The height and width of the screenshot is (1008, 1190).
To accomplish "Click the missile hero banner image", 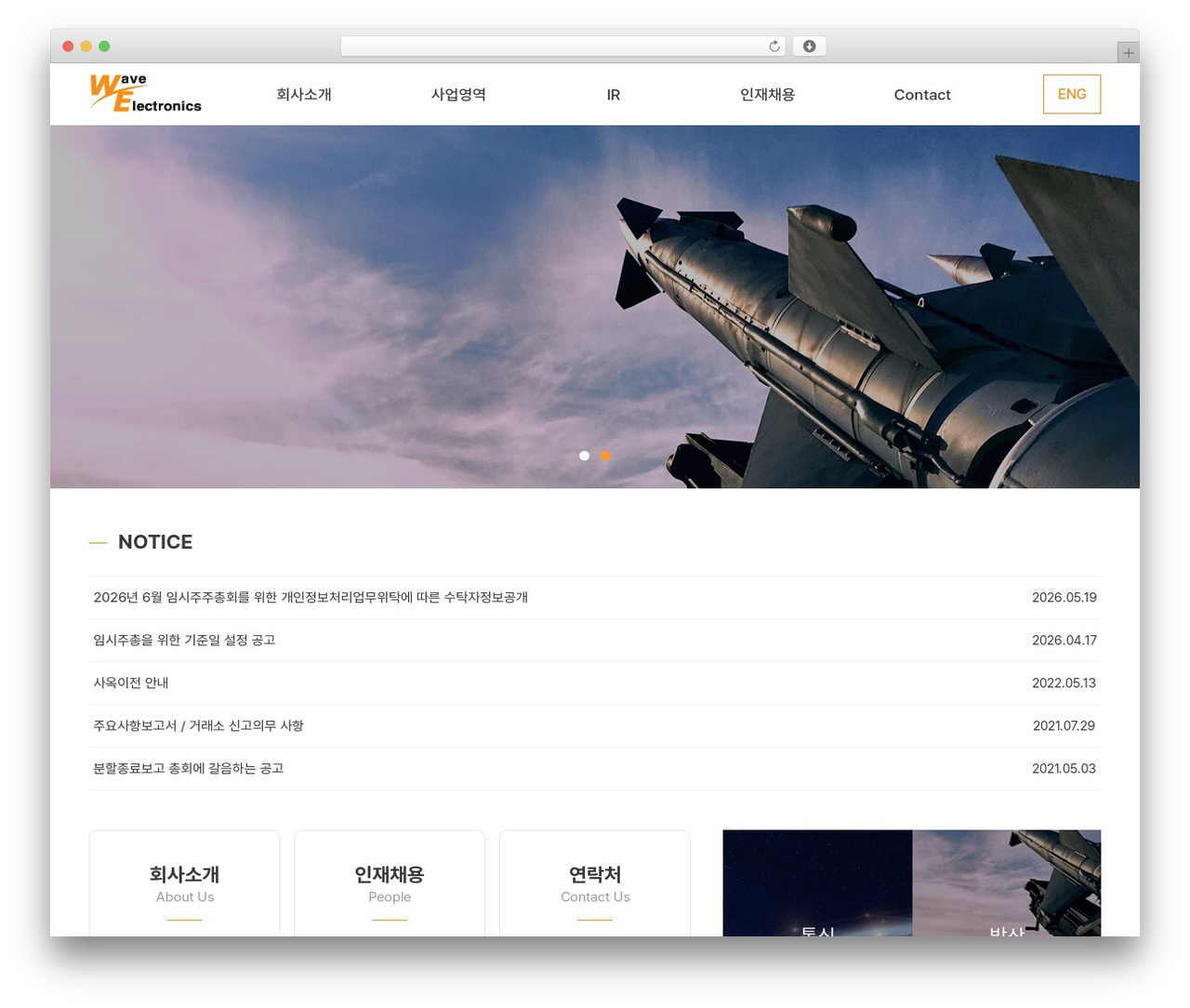I will 595,307.
